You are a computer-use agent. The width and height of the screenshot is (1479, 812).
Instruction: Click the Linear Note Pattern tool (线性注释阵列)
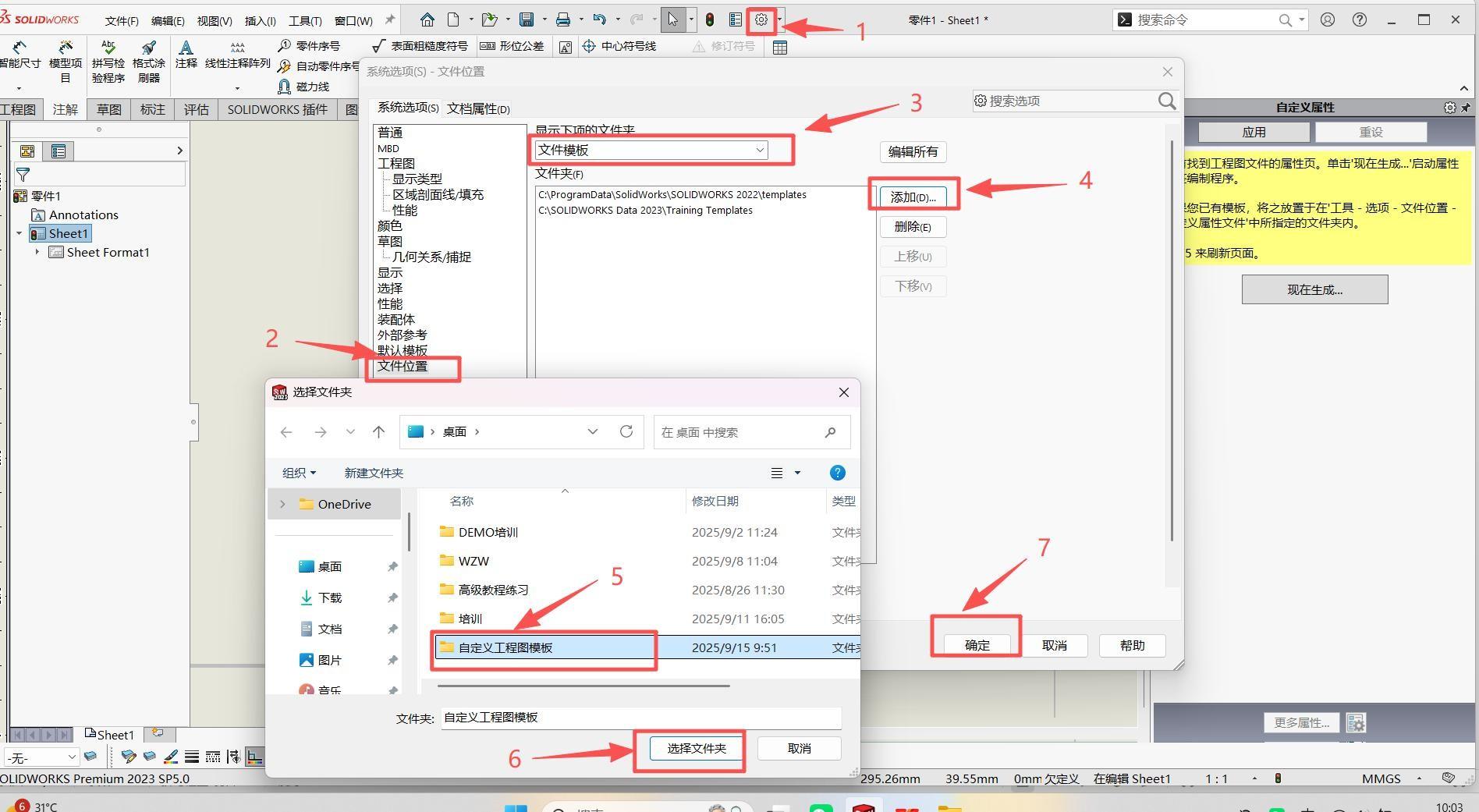click(x=238, y=55)
